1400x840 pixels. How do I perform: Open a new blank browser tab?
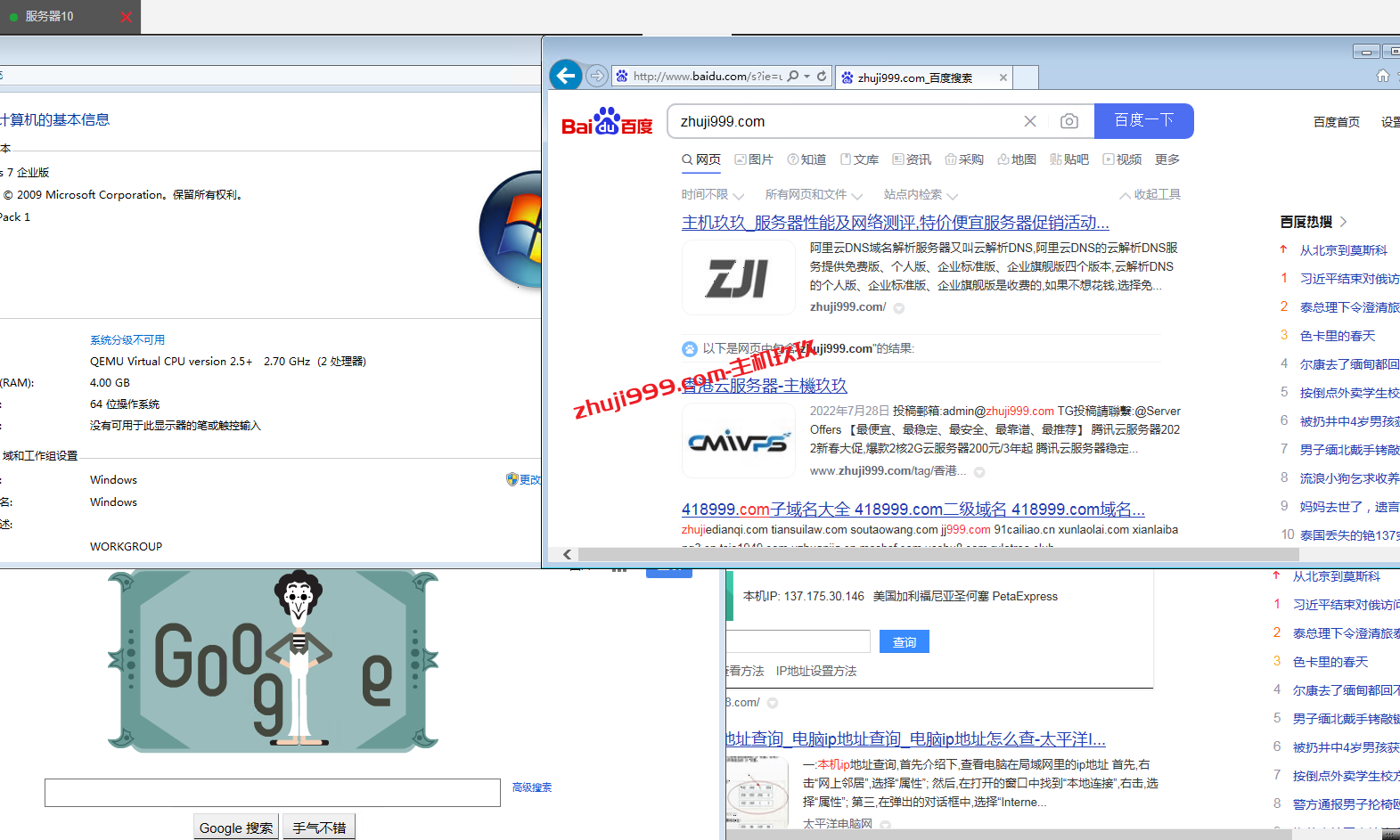(x=1026, y=77)
